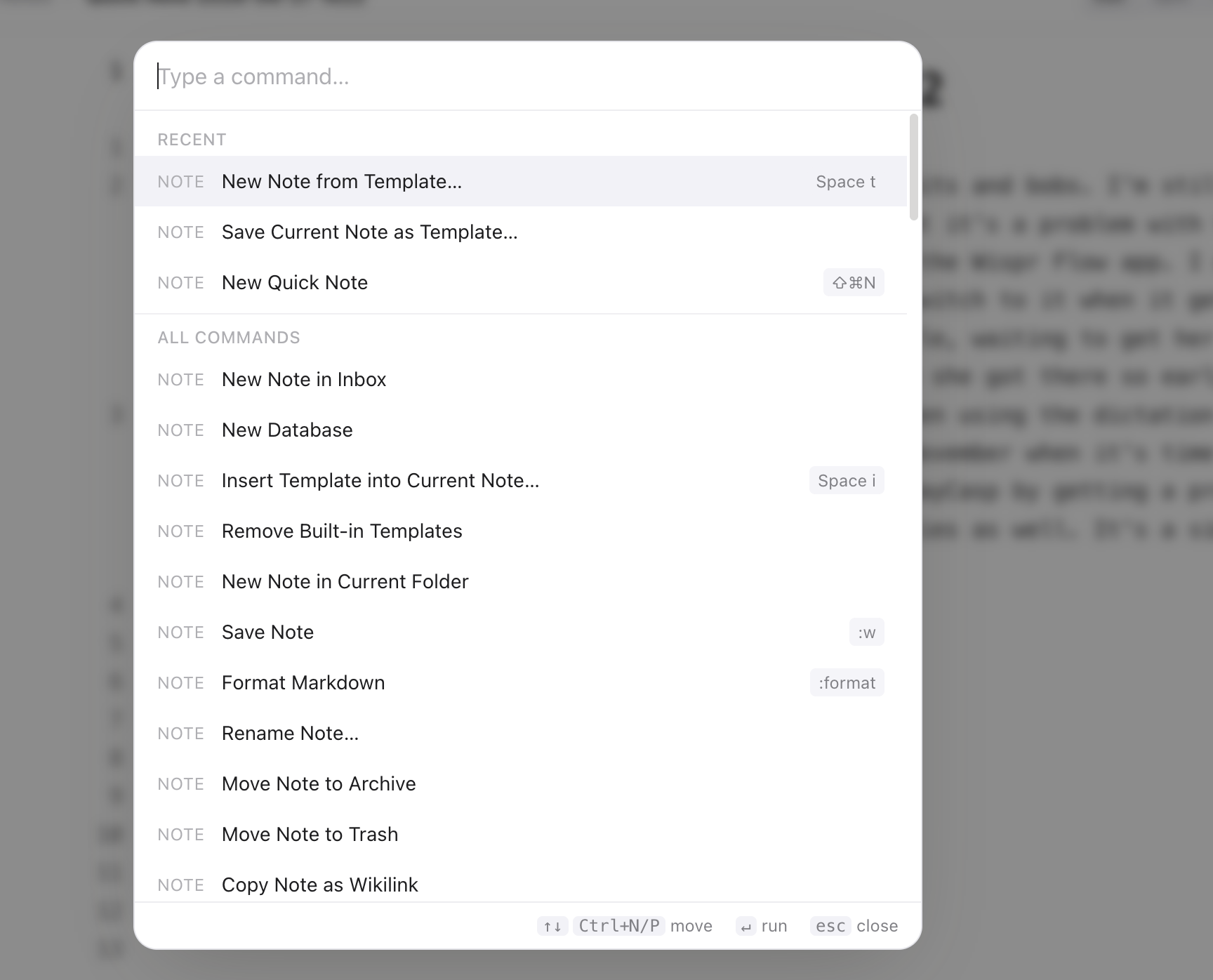Select 'New Note in Current Folder'
1213x980 pixels.
[520, 581]
